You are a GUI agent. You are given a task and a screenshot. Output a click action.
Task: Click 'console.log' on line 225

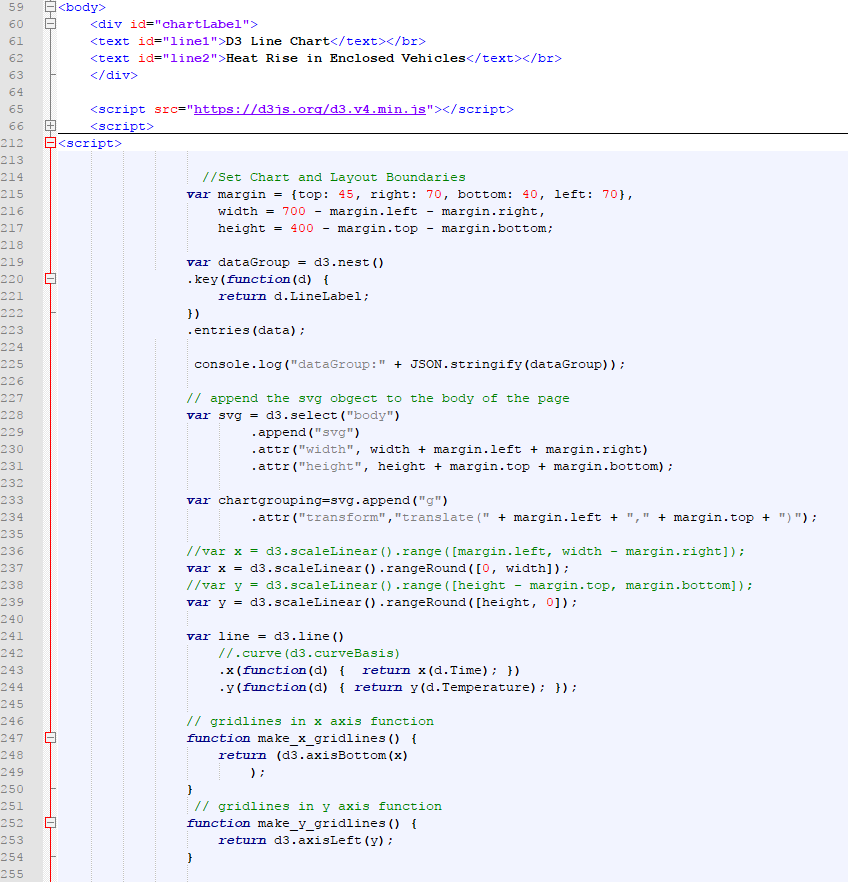pos(238,364)
